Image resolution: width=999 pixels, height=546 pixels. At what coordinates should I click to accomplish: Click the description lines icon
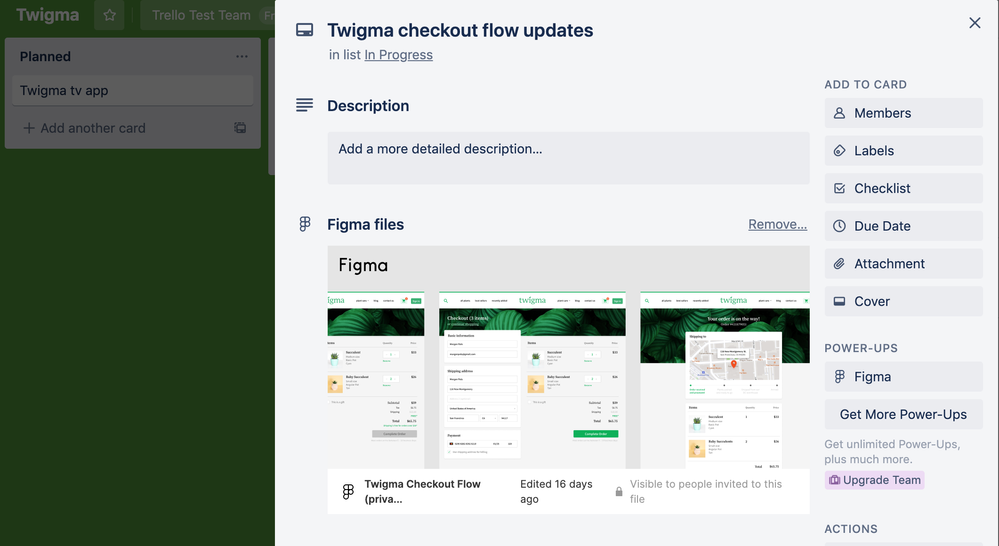(305, 105)
